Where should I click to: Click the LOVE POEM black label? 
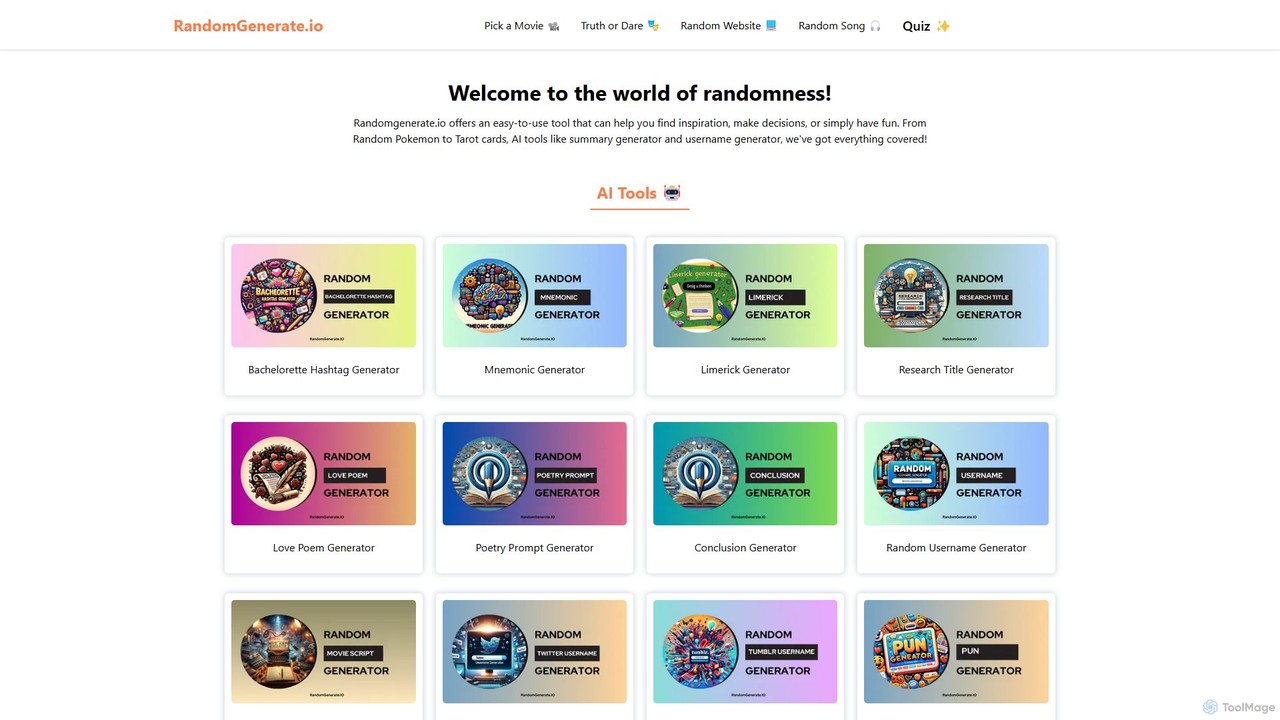point(354,475)
